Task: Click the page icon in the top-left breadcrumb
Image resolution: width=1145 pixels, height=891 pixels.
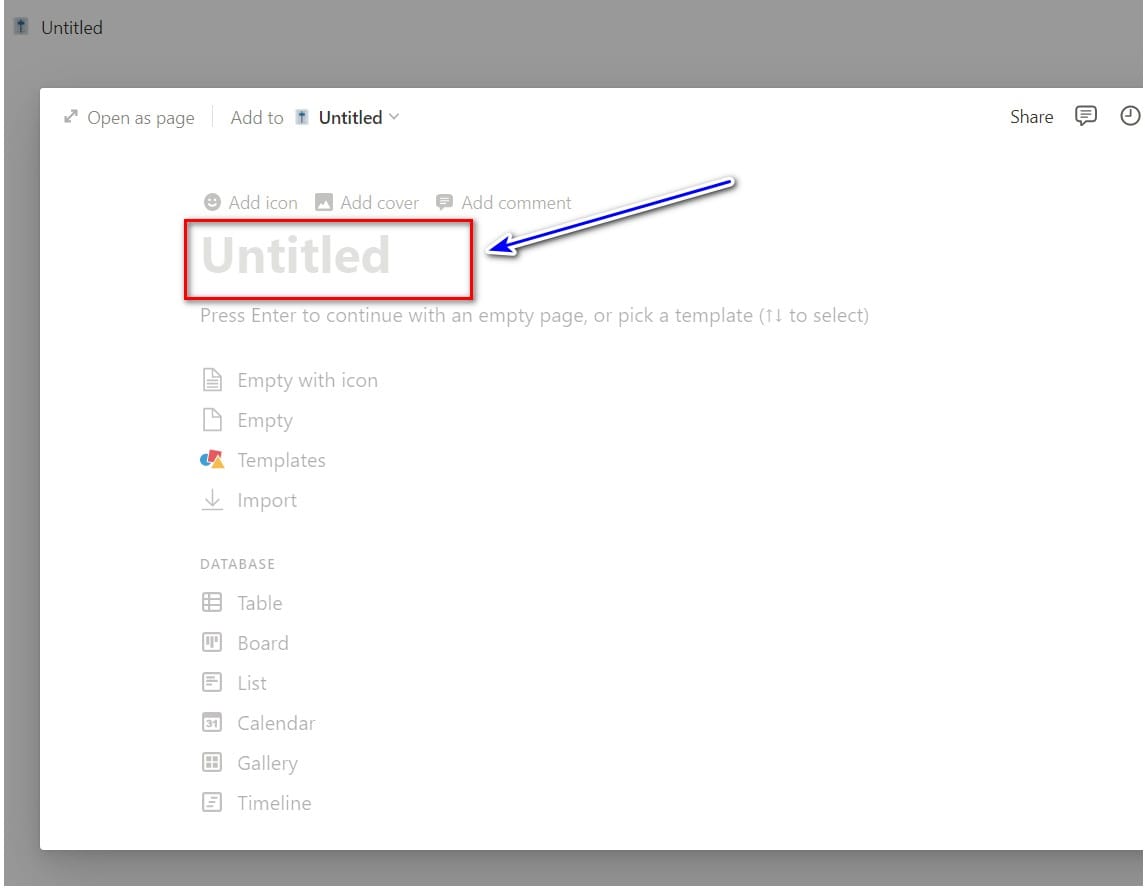Action: tap(21, 27)
